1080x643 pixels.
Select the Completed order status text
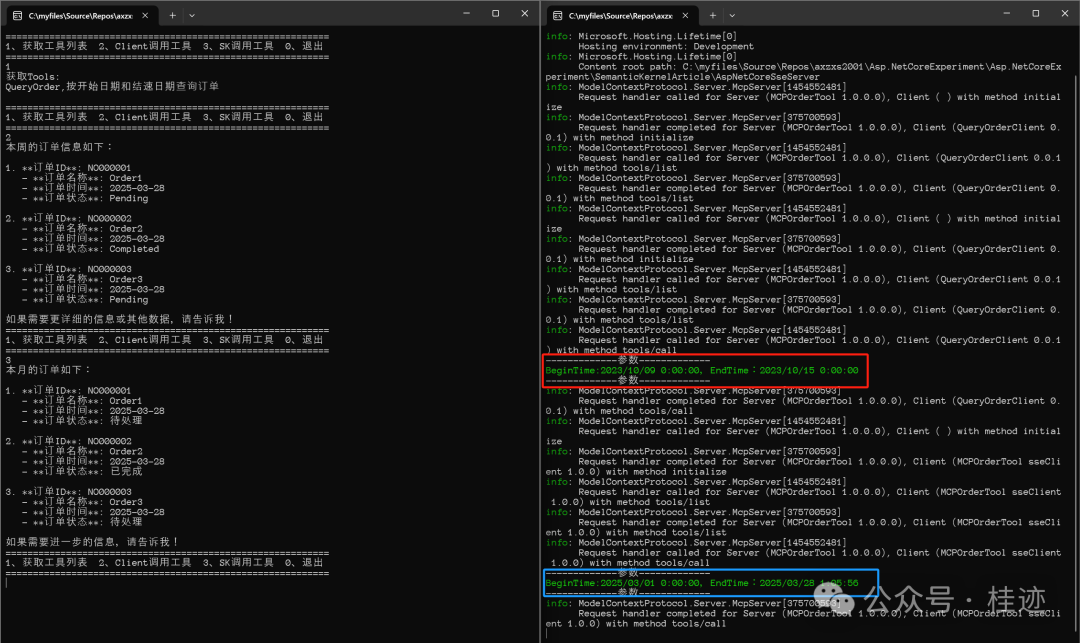click(x=133, y=249)
